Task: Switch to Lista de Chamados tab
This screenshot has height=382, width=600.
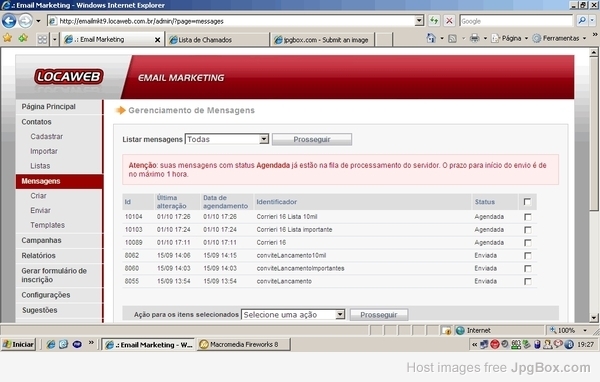Action: tap(217, 39)
